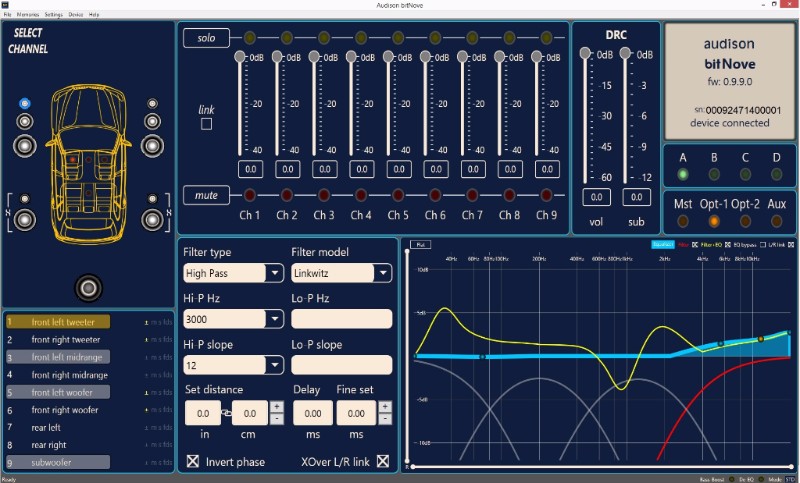Open the Settings menu
The image size is (800, 483).
pos(53,15)
